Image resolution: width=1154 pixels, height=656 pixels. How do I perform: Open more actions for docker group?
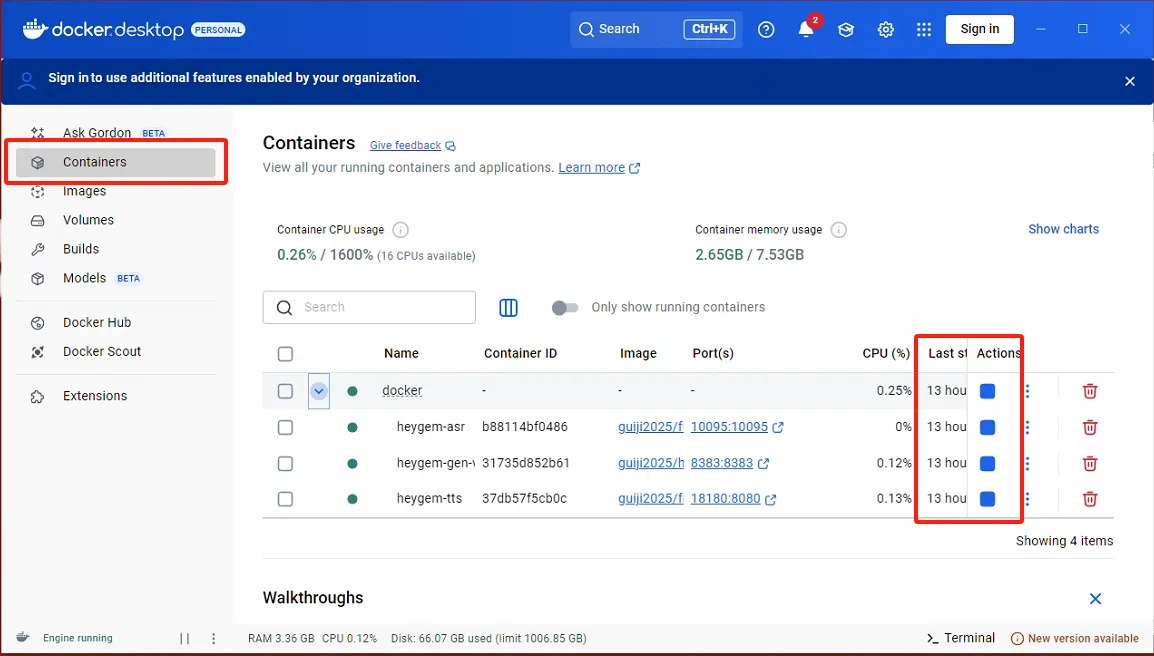click(1027, 391)
